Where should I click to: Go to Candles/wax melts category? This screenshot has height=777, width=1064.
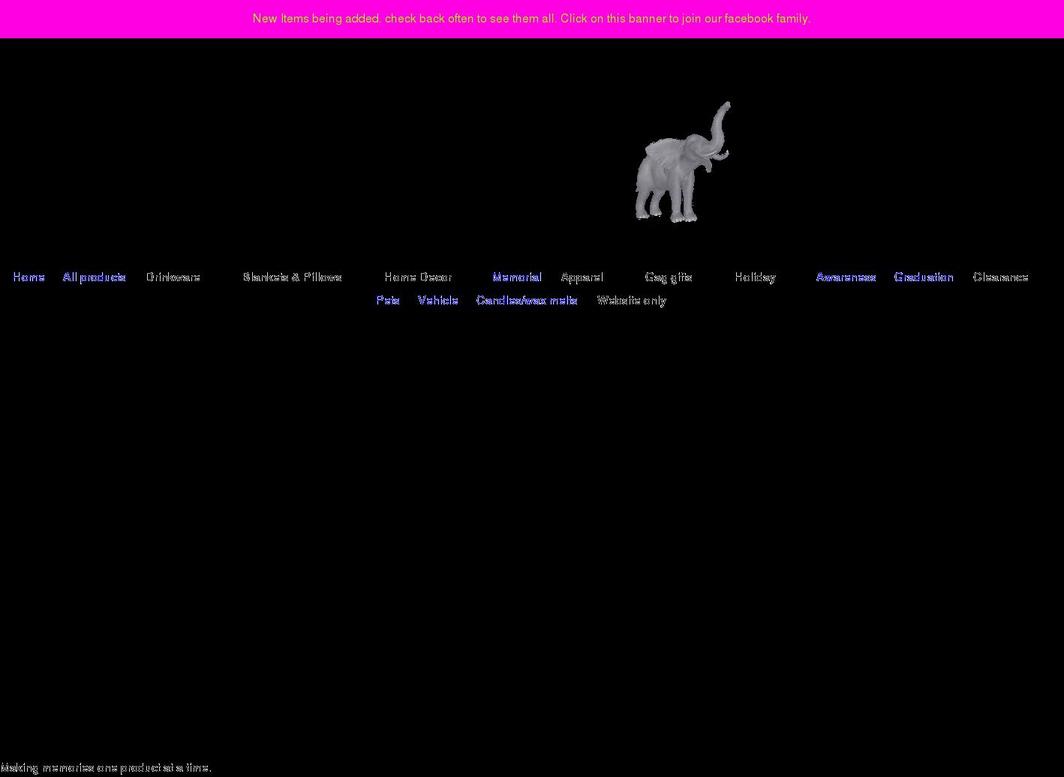point(527,300)
